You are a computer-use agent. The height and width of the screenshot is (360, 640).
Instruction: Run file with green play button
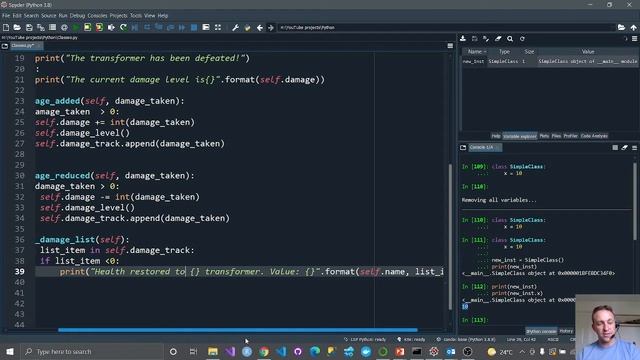click(76, 27)
